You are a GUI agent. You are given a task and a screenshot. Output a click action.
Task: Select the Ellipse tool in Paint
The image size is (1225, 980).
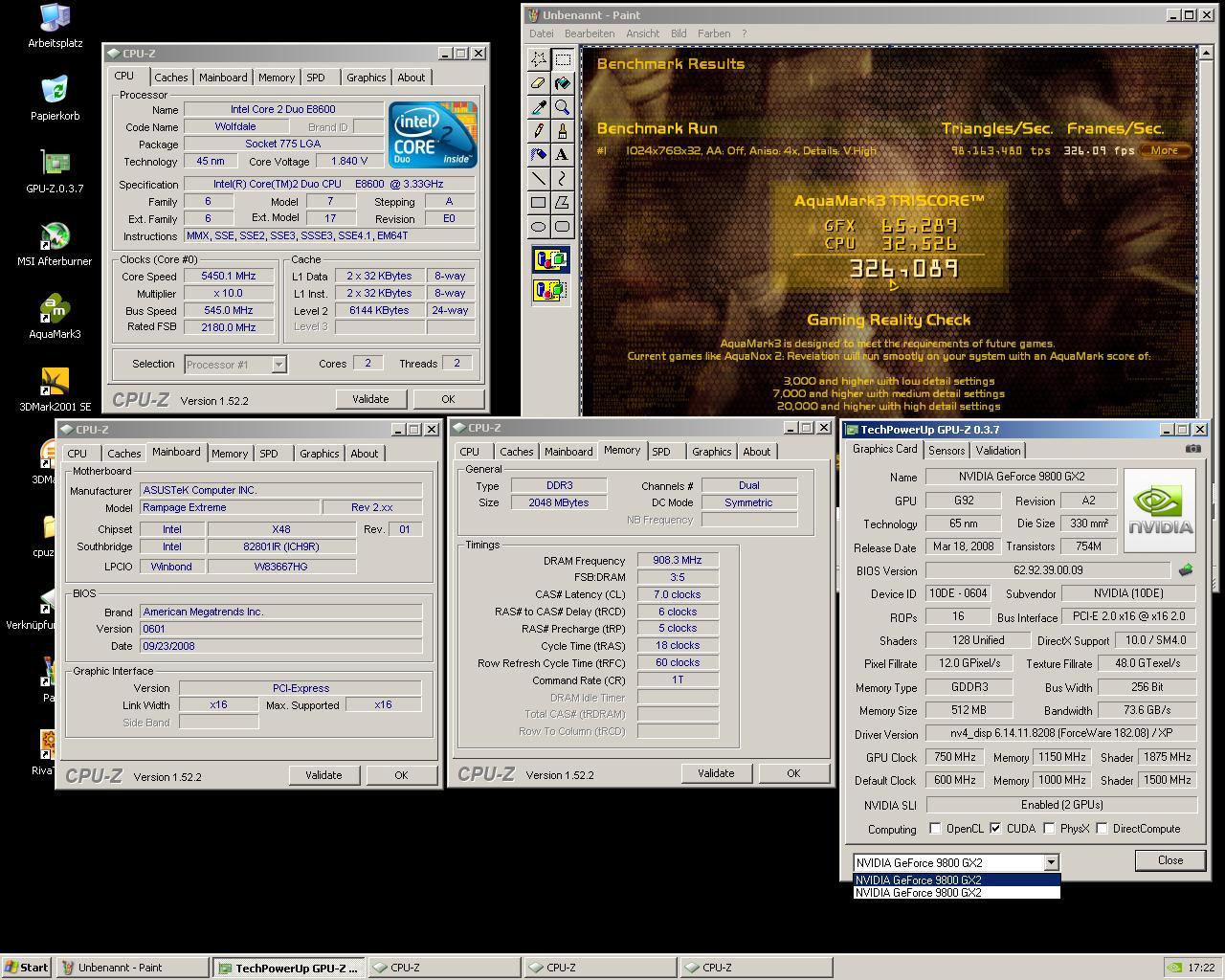pos(539,227)
